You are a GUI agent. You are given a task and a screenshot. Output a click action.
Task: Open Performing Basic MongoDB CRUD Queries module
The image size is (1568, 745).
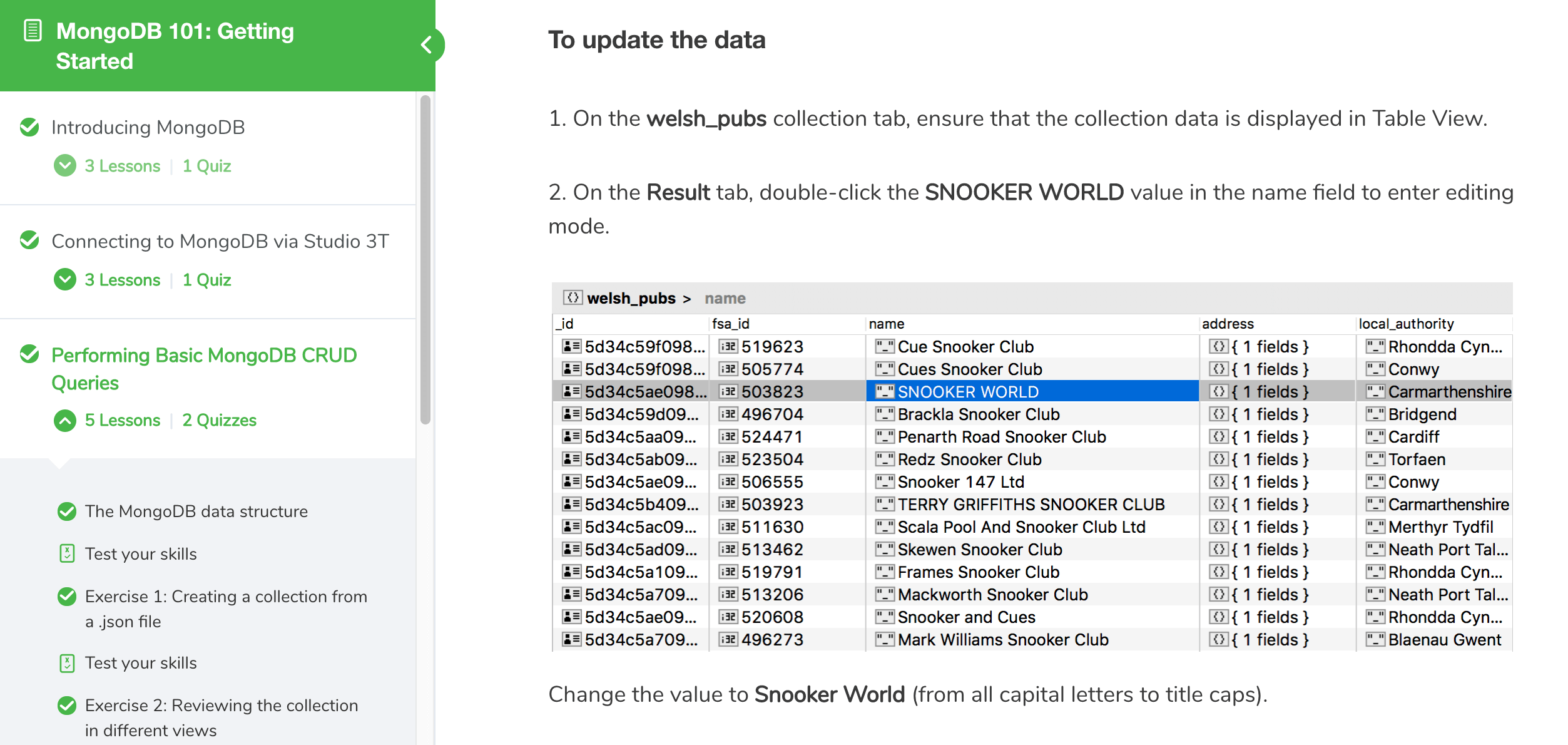pyautogui.click(x=204, y=369)
